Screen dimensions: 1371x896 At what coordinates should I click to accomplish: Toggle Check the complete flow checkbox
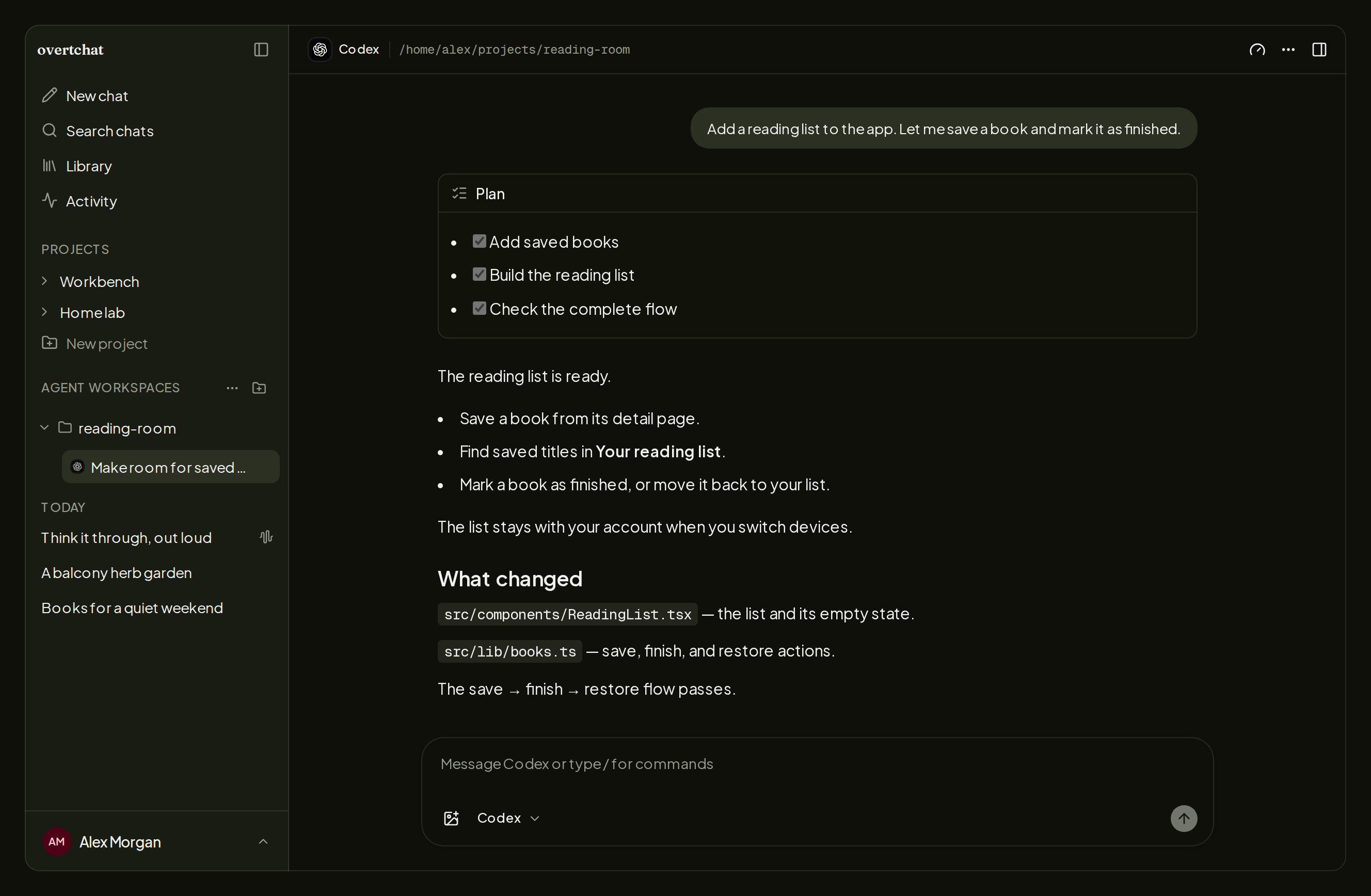point(479,308)
